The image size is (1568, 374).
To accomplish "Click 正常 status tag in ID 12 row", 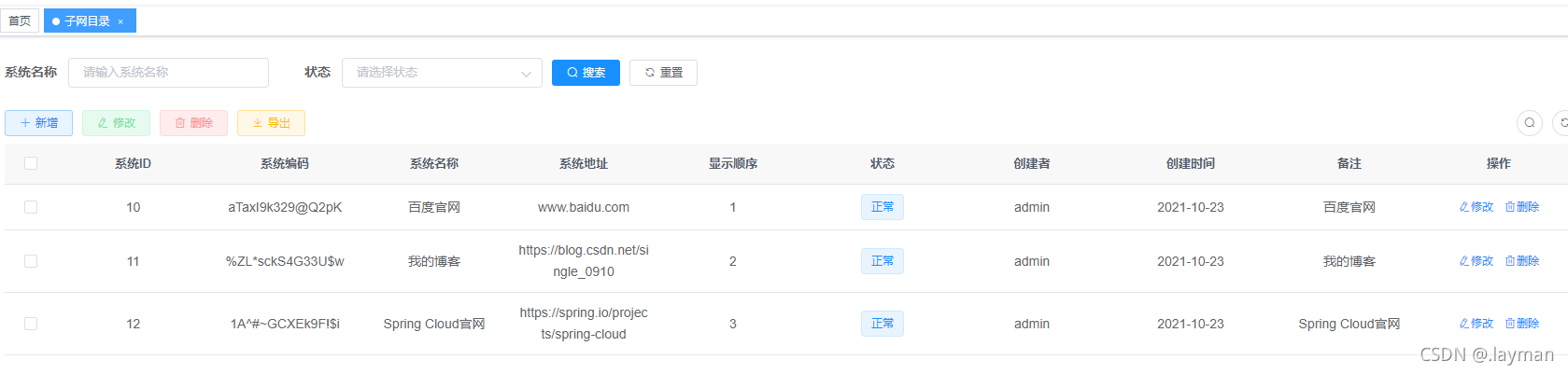I will [x=883, y=324].
